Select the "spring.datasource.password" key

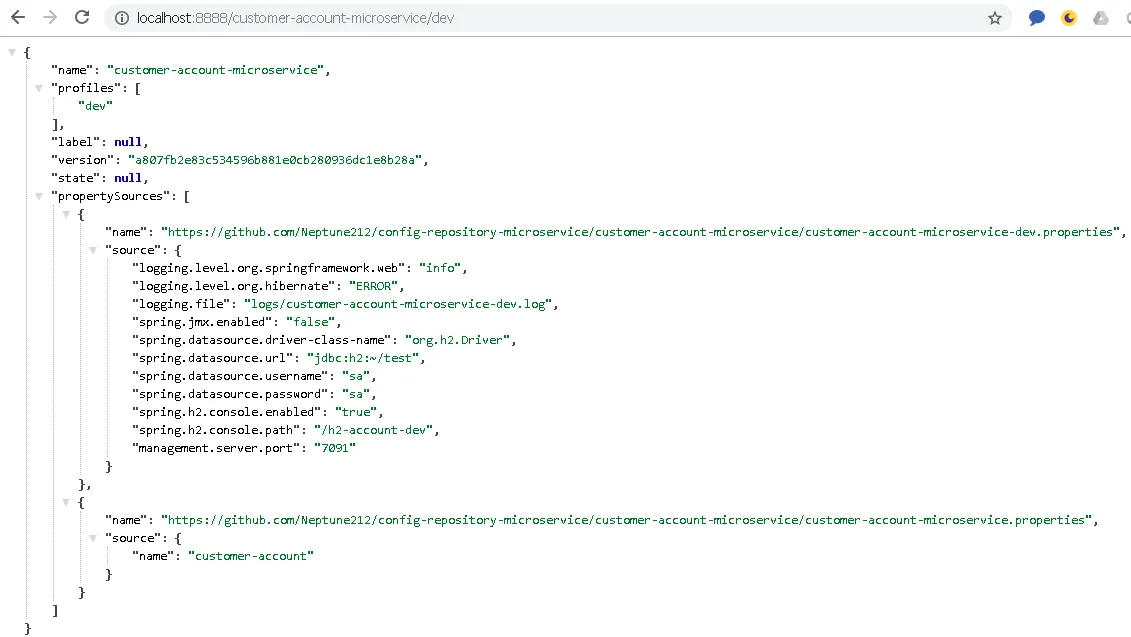pyautogui.click(x=230, y=395)
